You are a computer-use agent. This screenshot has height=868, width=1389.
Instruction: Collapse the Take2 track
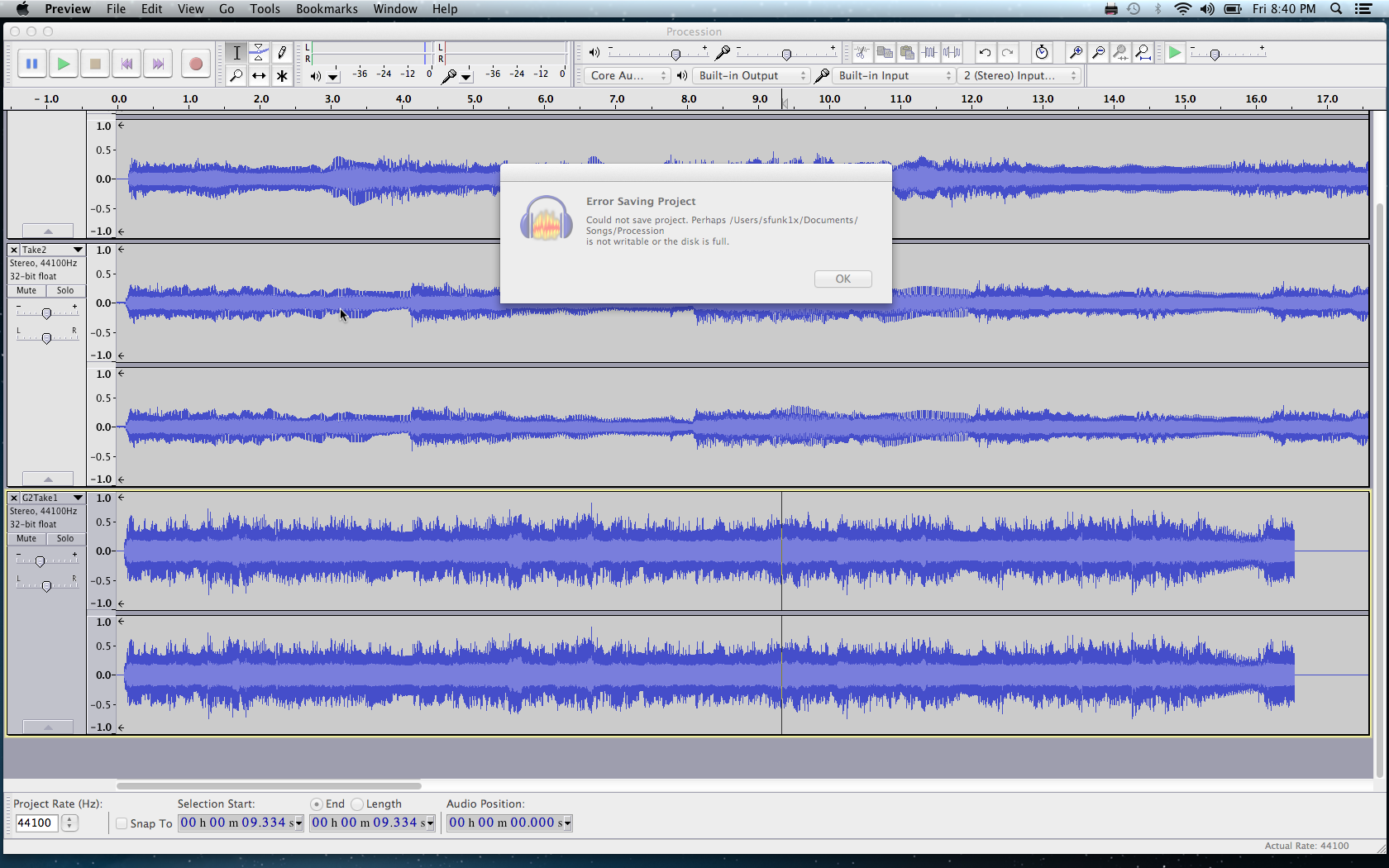click(x=48, y=479)
